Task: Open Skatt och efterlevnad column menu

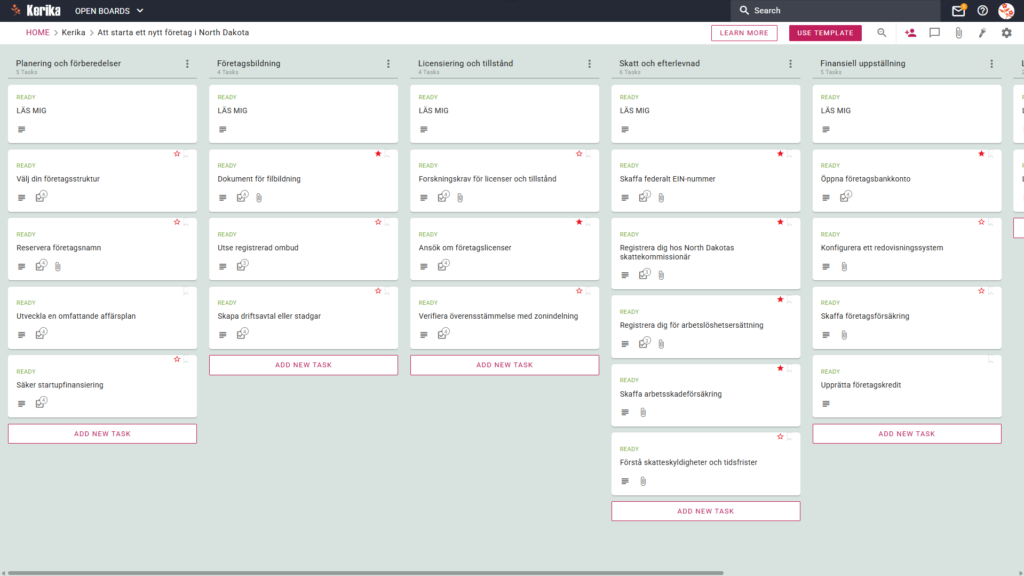Action: (x=791, y=64)
